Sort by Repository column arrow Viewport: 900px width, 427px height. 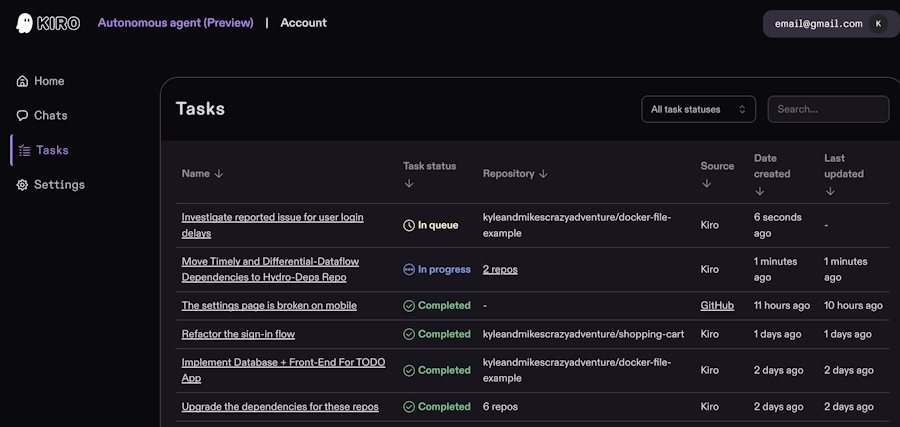point(543,174)
